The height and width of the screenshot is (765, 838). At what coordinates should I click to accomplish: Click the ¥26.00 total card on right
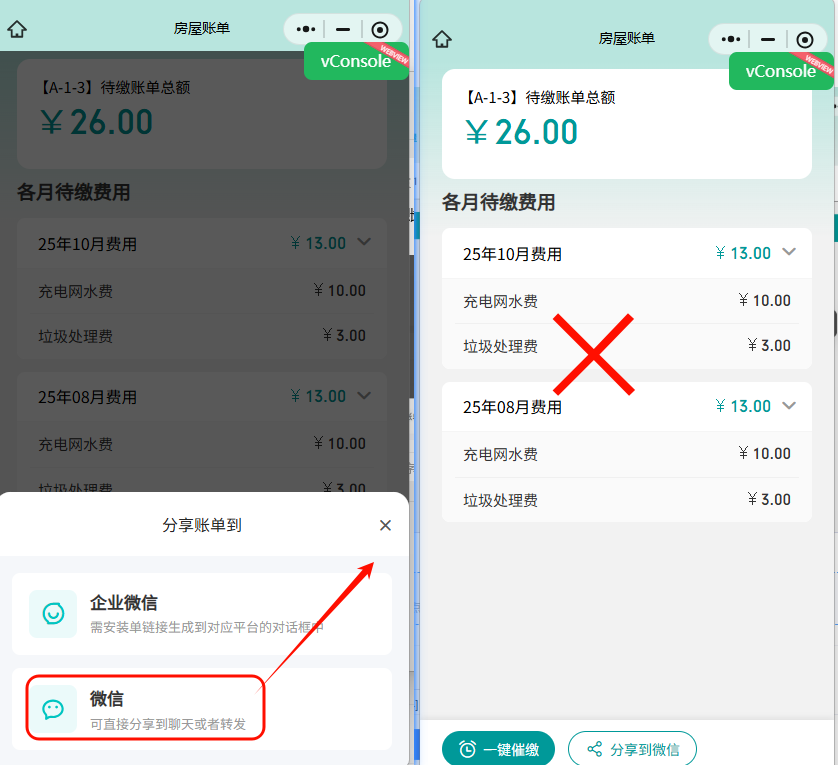point(627,124)
